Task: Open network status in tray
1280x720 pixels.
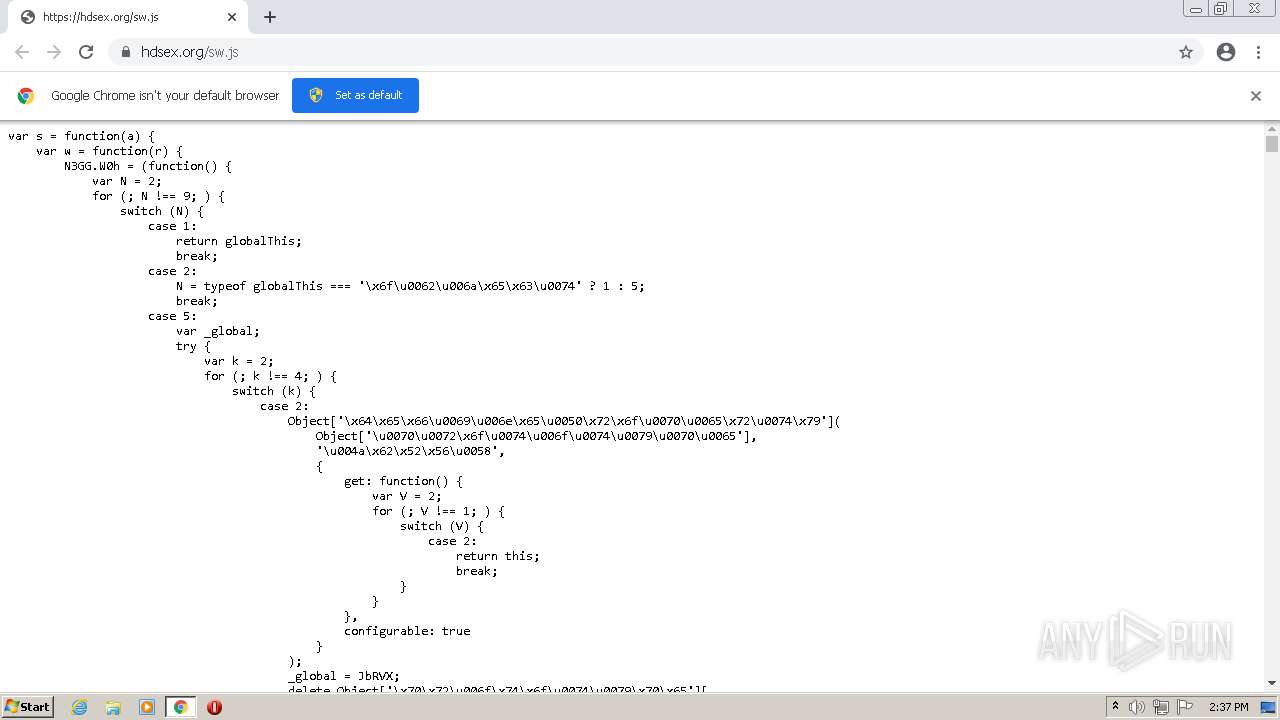Action: pyautogui.click(x=1161, y=707)
